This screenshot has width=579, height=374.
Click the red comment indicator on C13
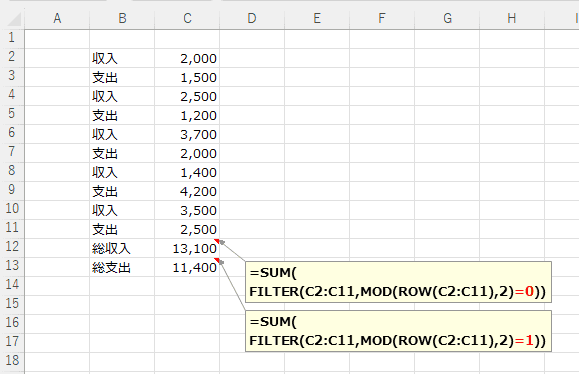click(x=217, y=260)
